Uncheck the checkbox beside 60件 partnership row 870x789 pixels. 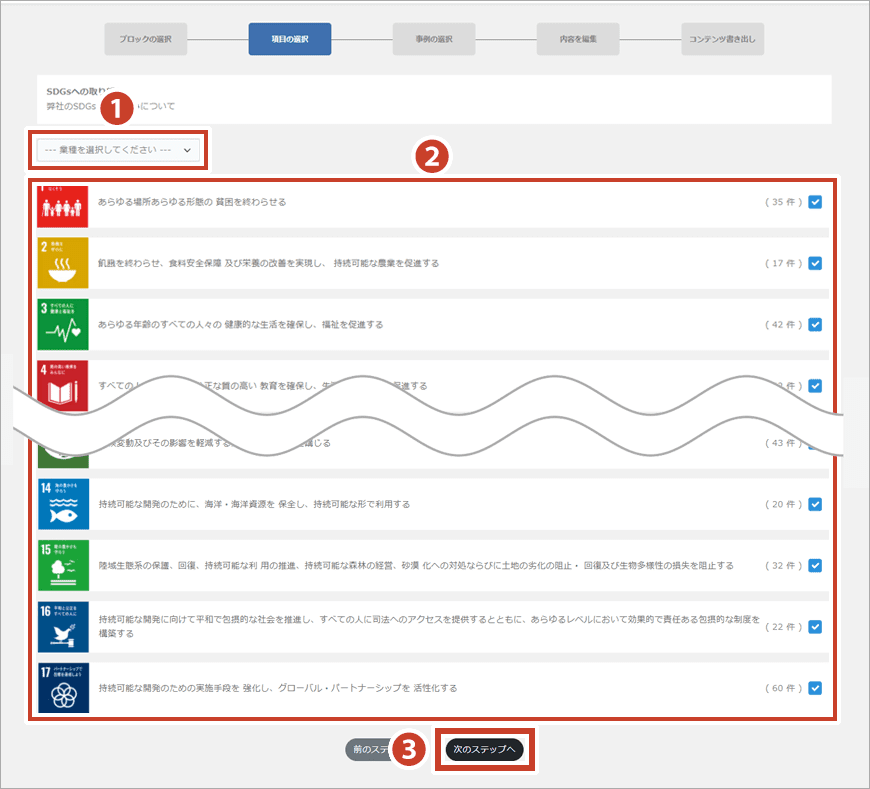815,688
